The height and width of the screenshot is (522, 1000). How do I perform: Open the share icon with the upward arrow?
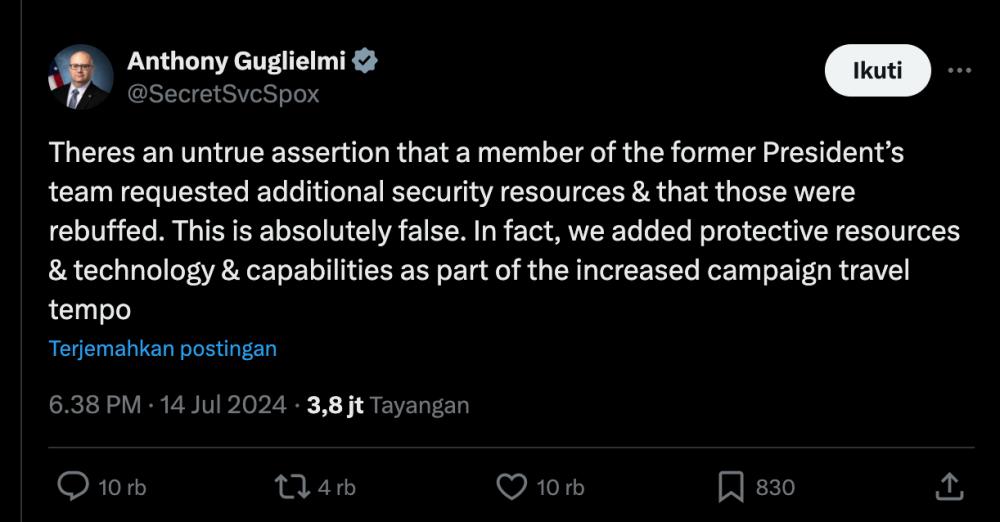pyautogui.click(x=949, y=486)
